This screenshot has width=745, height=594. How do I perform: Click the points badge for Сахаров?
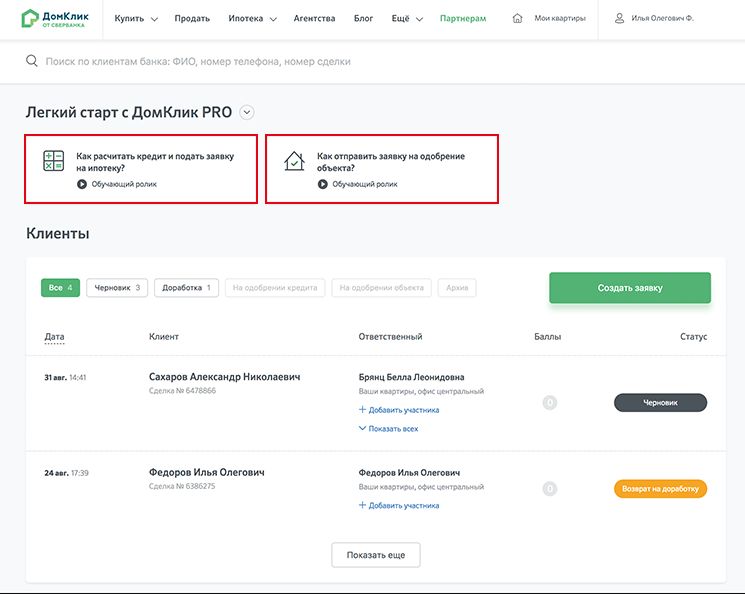tap(550, 402)
